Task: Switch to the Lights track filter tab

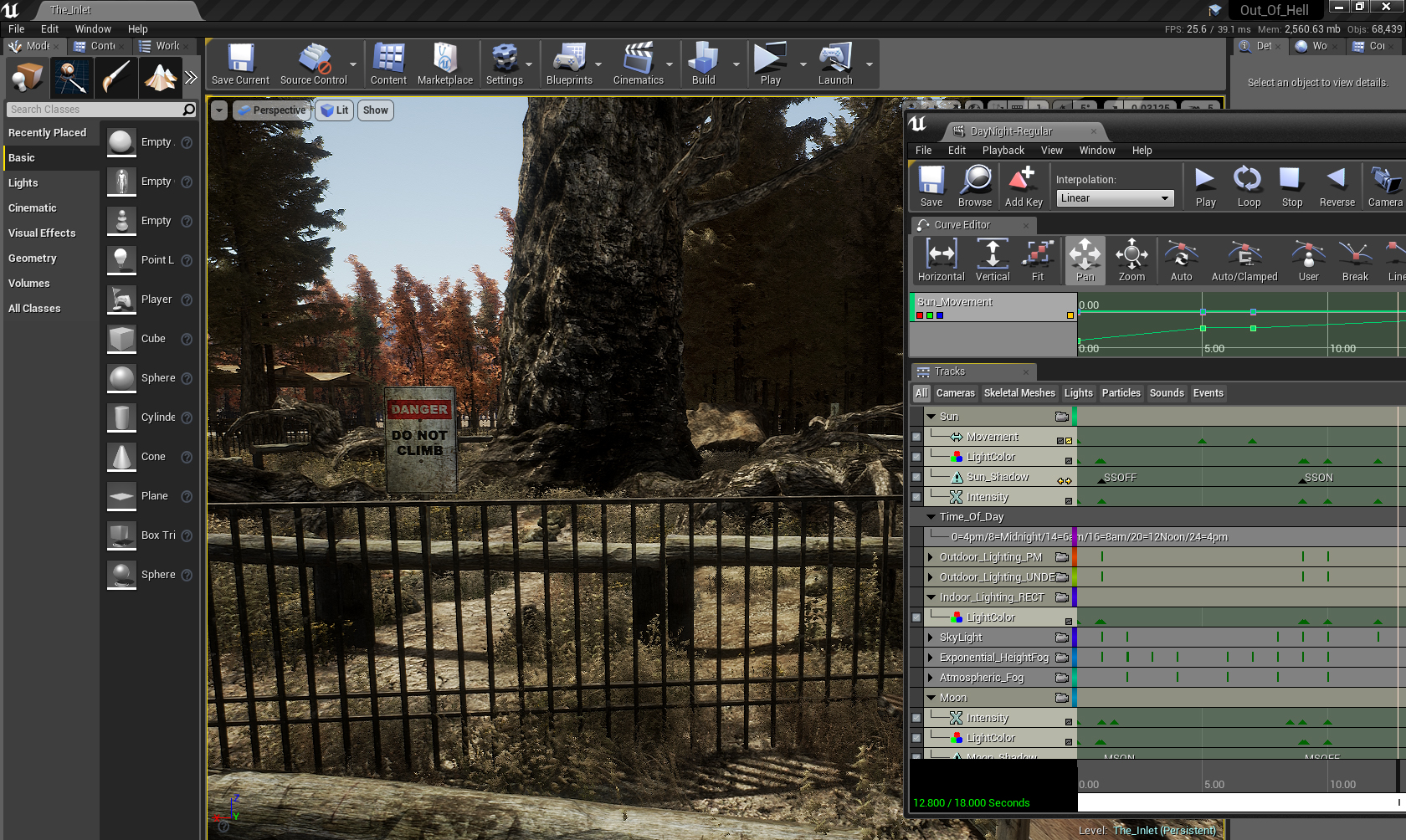Action: 1078,393
